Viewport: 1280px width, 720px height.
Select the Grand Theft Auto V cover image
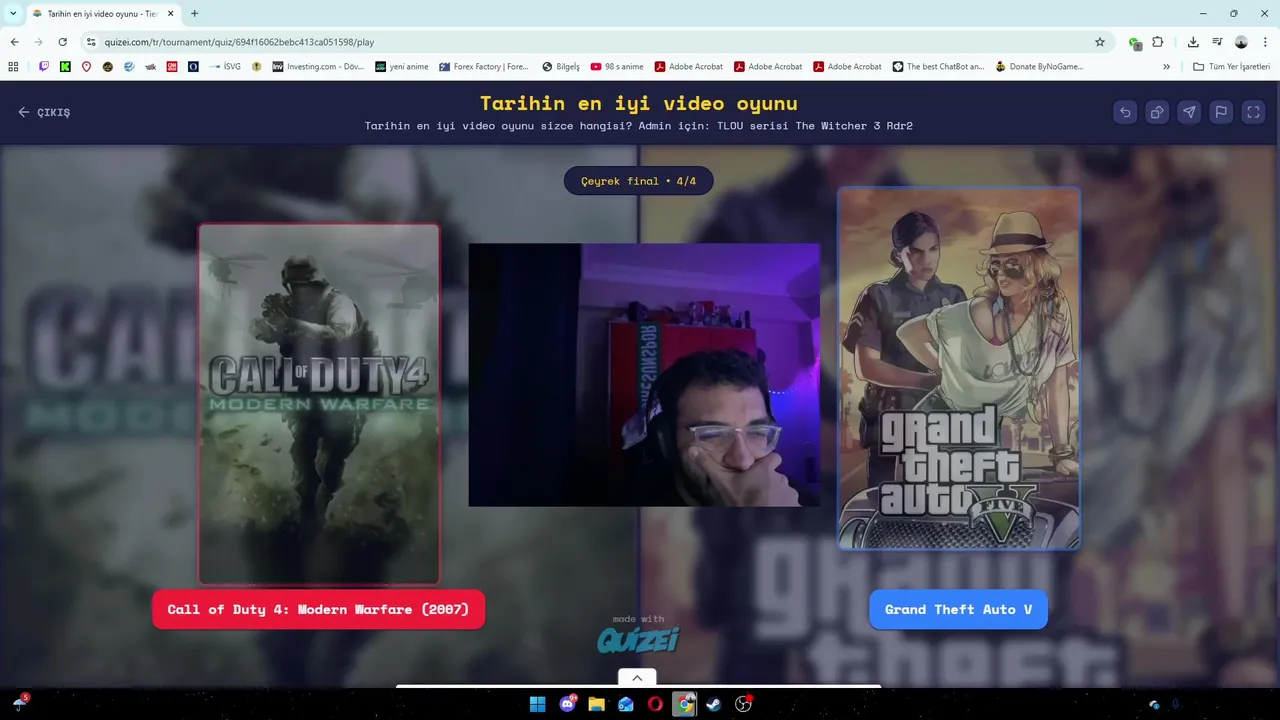point(959,368)
